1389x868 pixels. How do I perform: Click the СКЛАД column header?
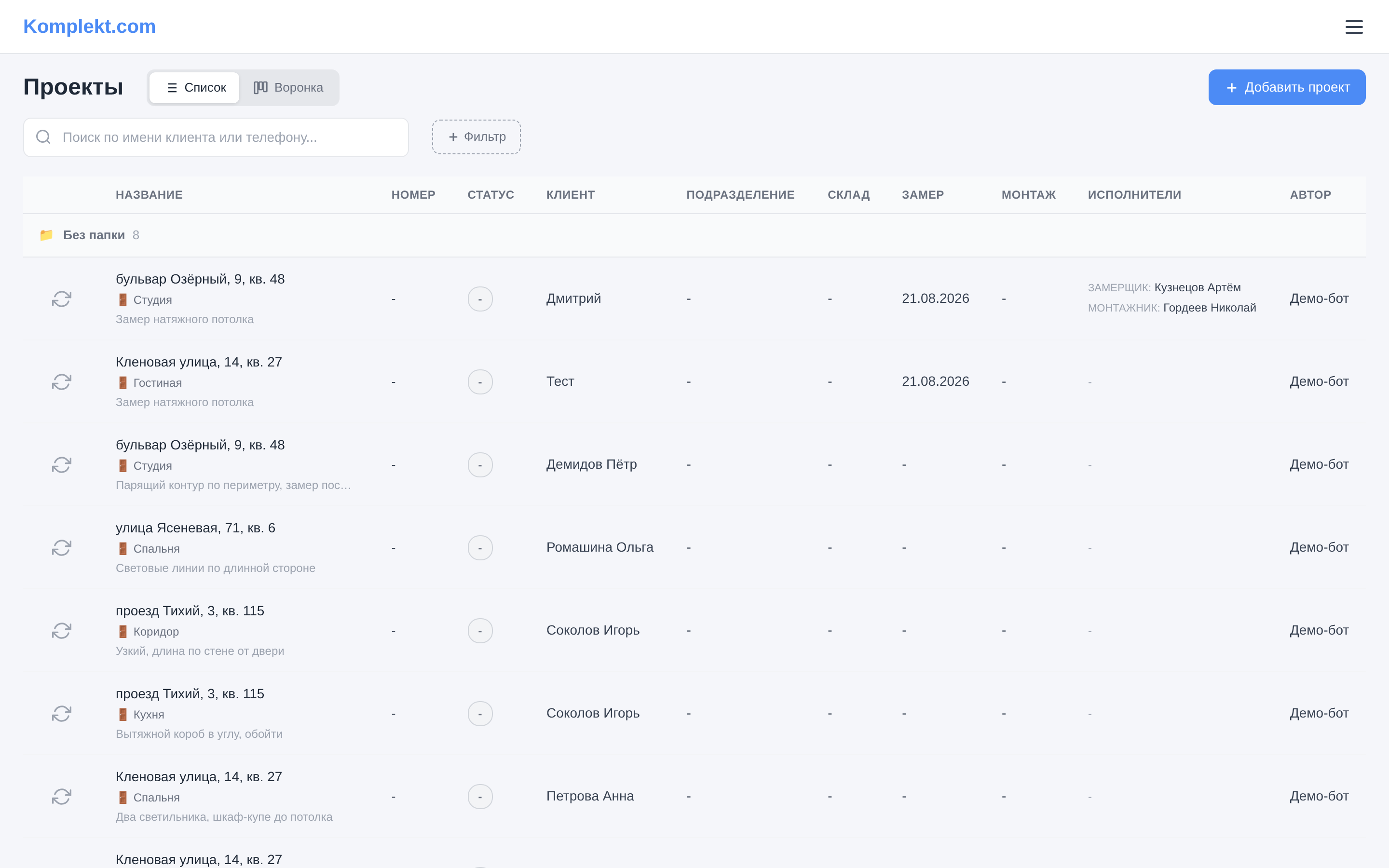tap(848, 195)
